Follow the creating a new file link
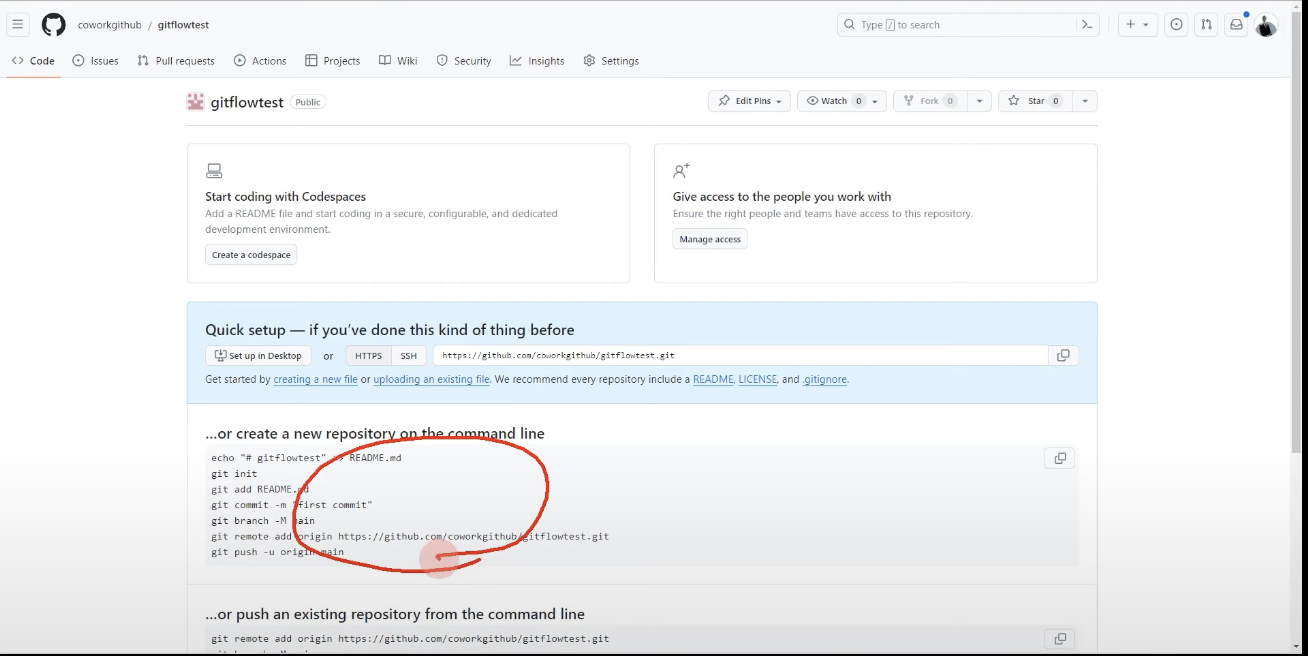The image size is (1308, 656). coord(315,380)
